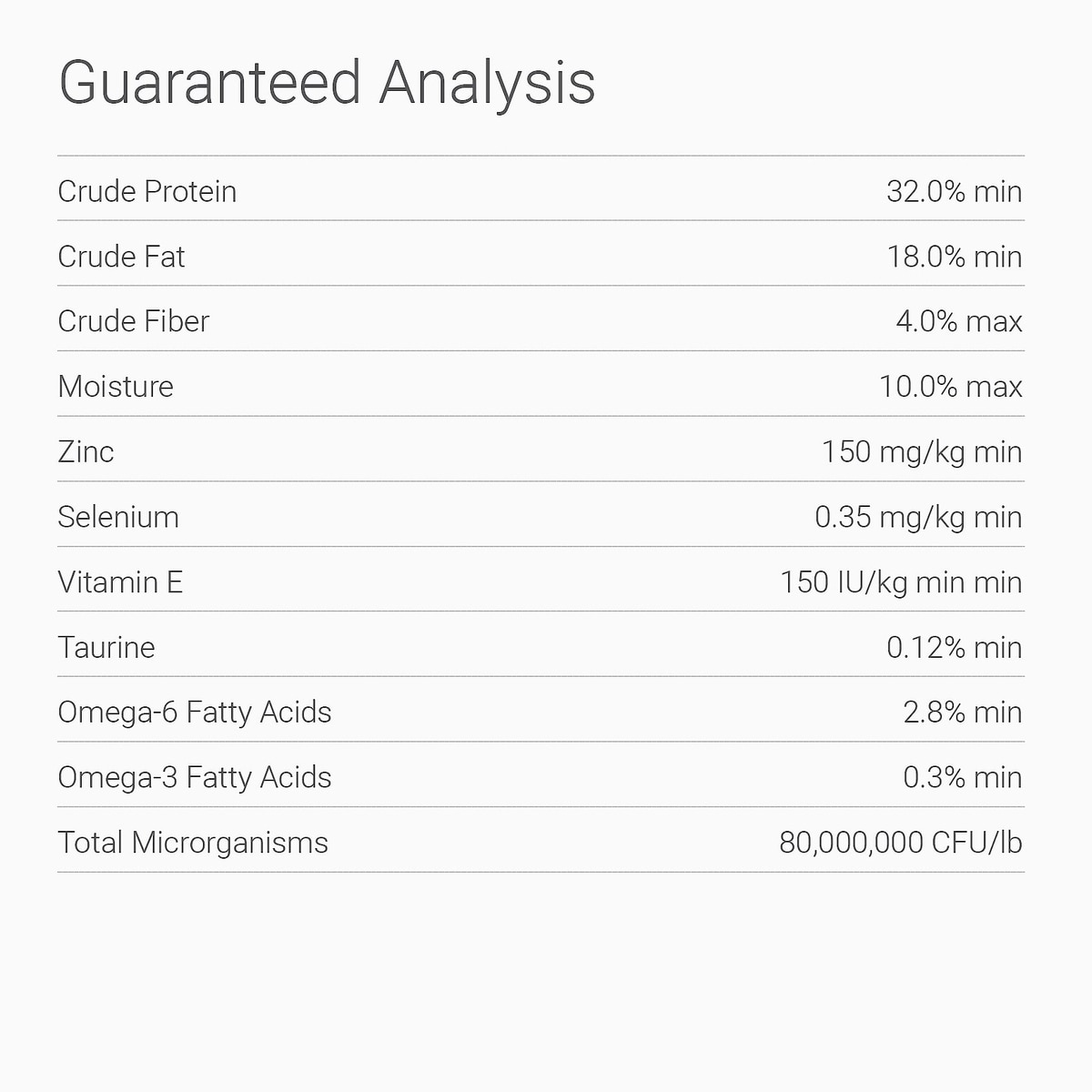This screenshot has height=1092, width=1092.
Task: Select the 10.0% max moisture value
Action: pos(950,387)
